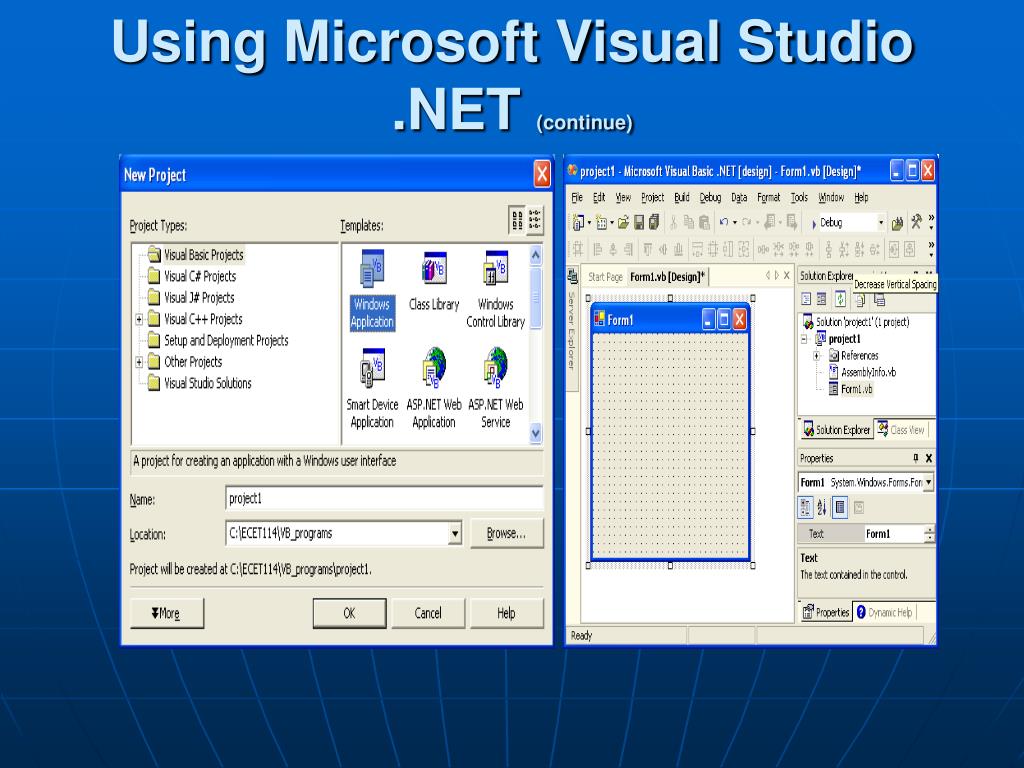Click View Code icon in Solution Explorer

tap(806, 299)
